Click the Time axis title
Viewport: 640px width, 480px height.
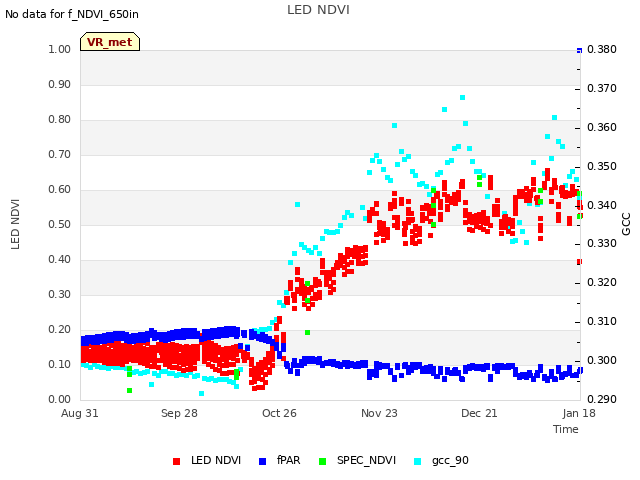tap(566, 429)
